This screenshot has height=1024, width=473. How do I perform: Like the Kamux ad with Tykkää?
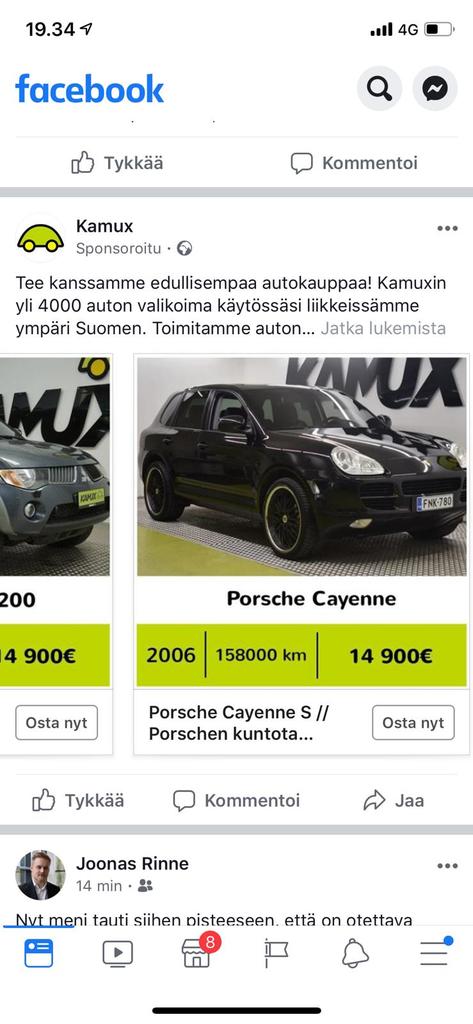click(78, 801)
